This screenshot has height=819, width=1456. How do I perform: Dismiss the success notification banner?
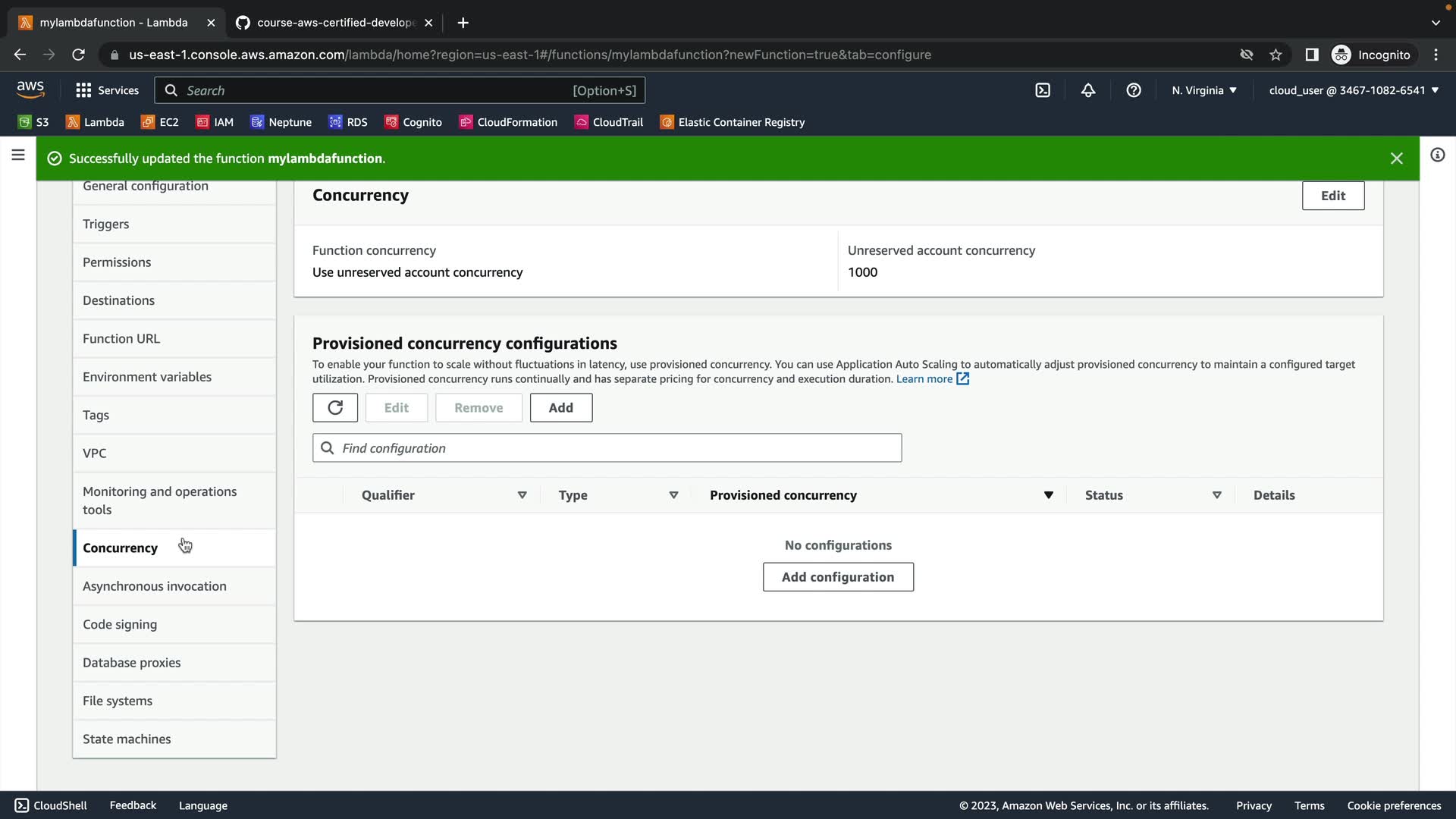pyautogui.click(x=1397, y=158)
